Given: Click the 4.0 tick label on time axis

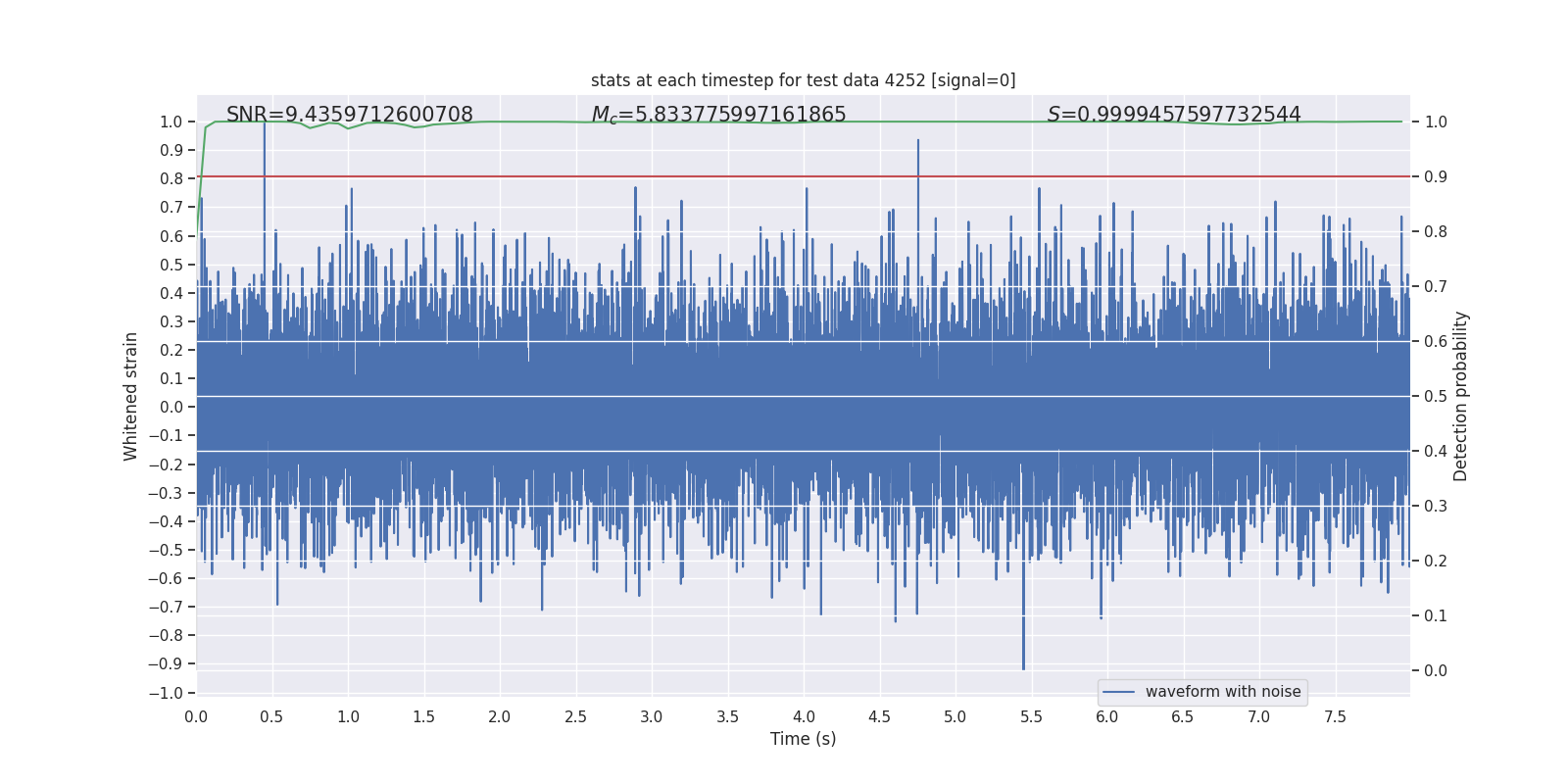Looking at the screenshot, I should click(804, 716).
